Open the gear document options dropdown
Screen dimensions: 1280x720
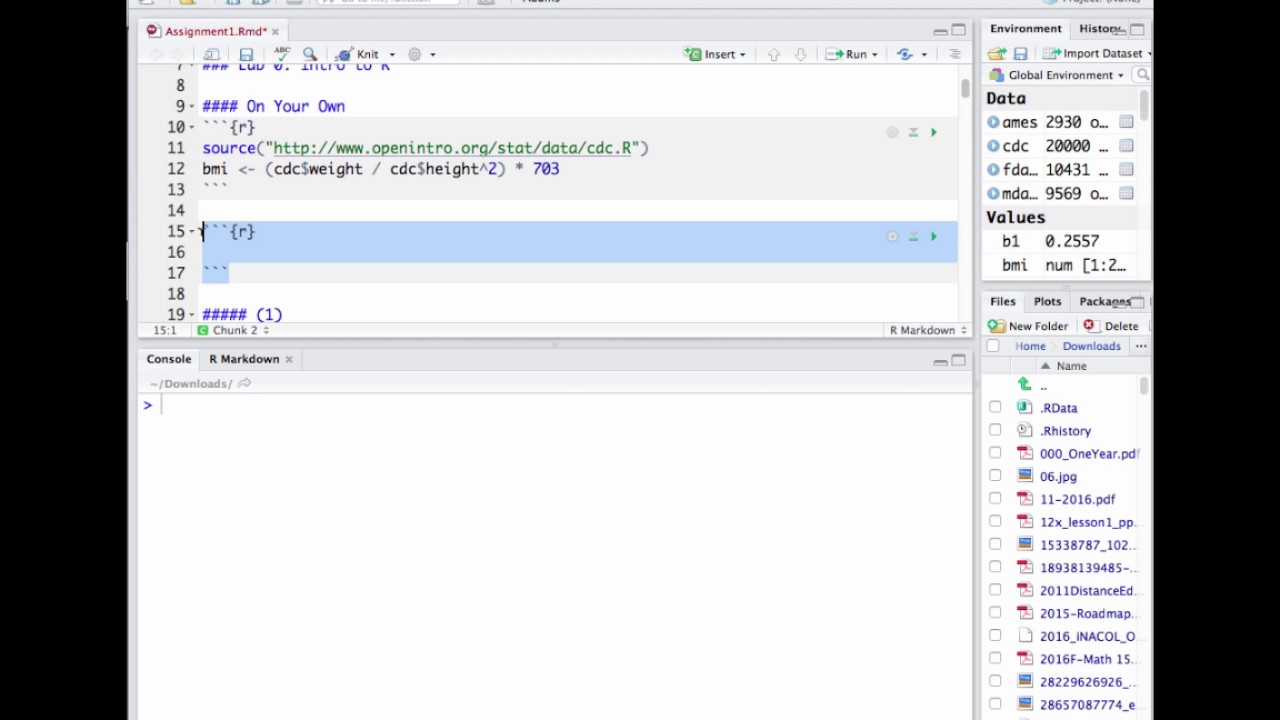pos(422,54)
